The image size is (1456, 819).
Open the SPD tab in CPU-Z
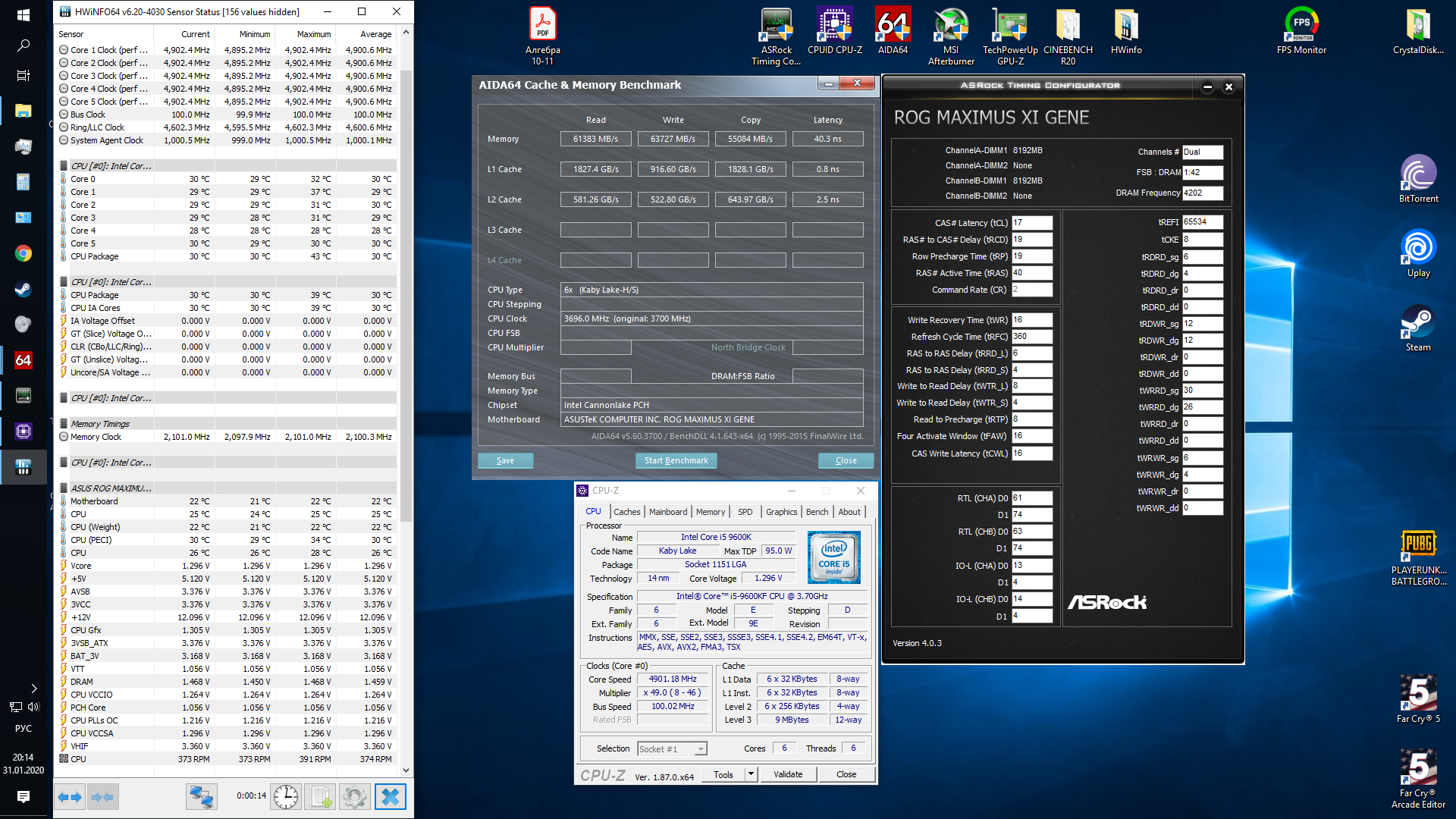pyautogui.click(x=745, y=512)
